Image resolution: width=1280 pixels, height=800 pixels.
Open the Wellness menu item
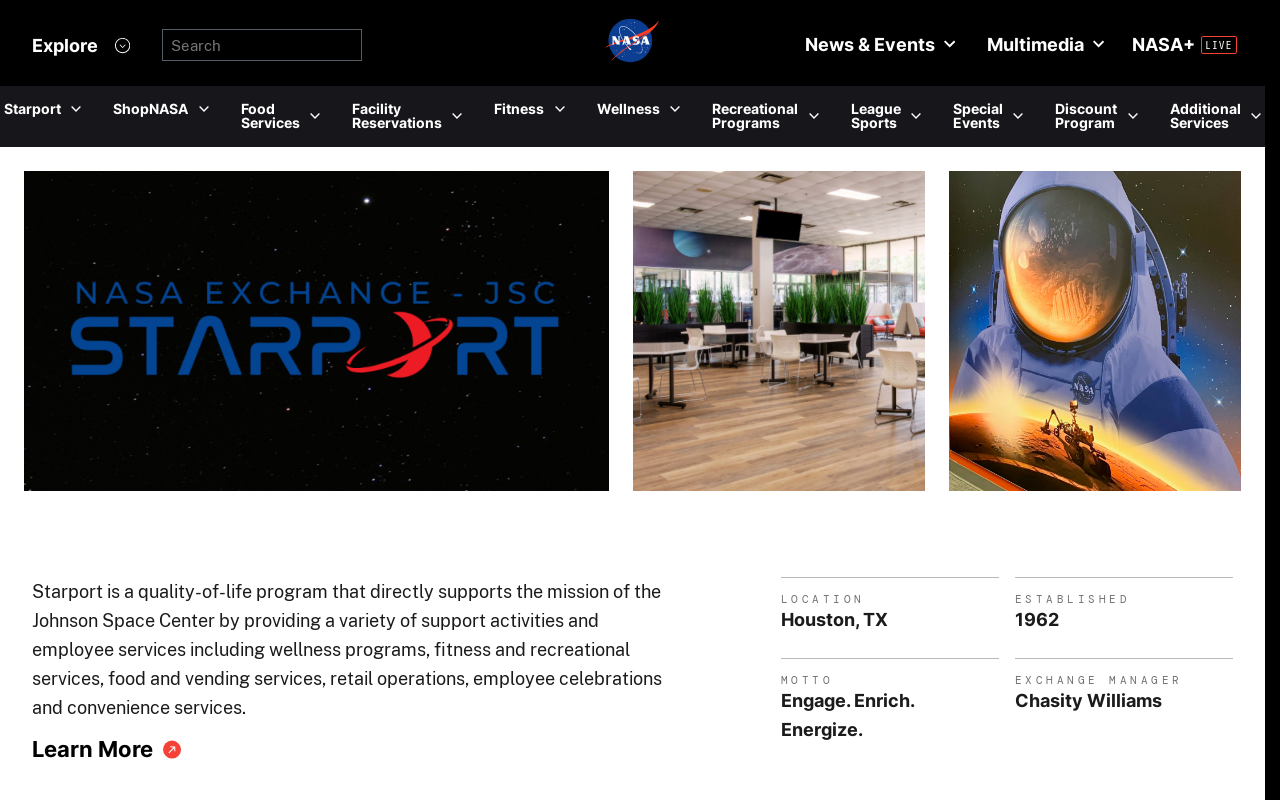[628, 109]
